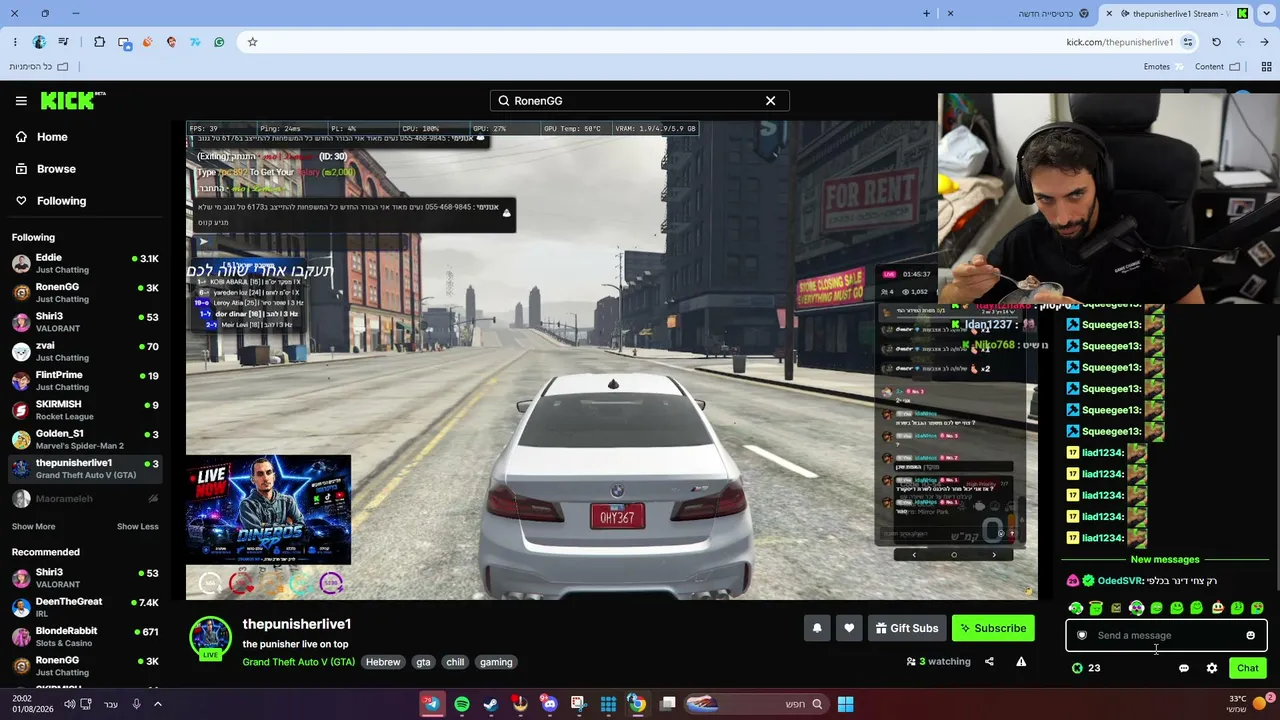This screenshot has height=720, width=1280.
Task: Expand the tab search dropdown
Action: [1267, 13]
